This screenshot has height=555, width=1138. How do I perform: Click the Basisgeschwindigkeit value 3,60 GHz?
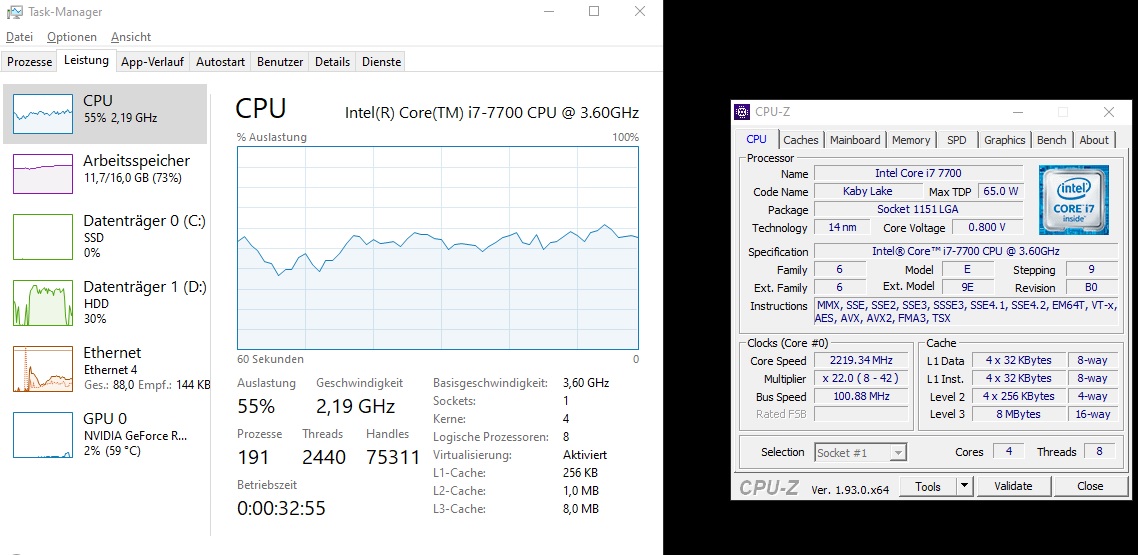[586, 383]
